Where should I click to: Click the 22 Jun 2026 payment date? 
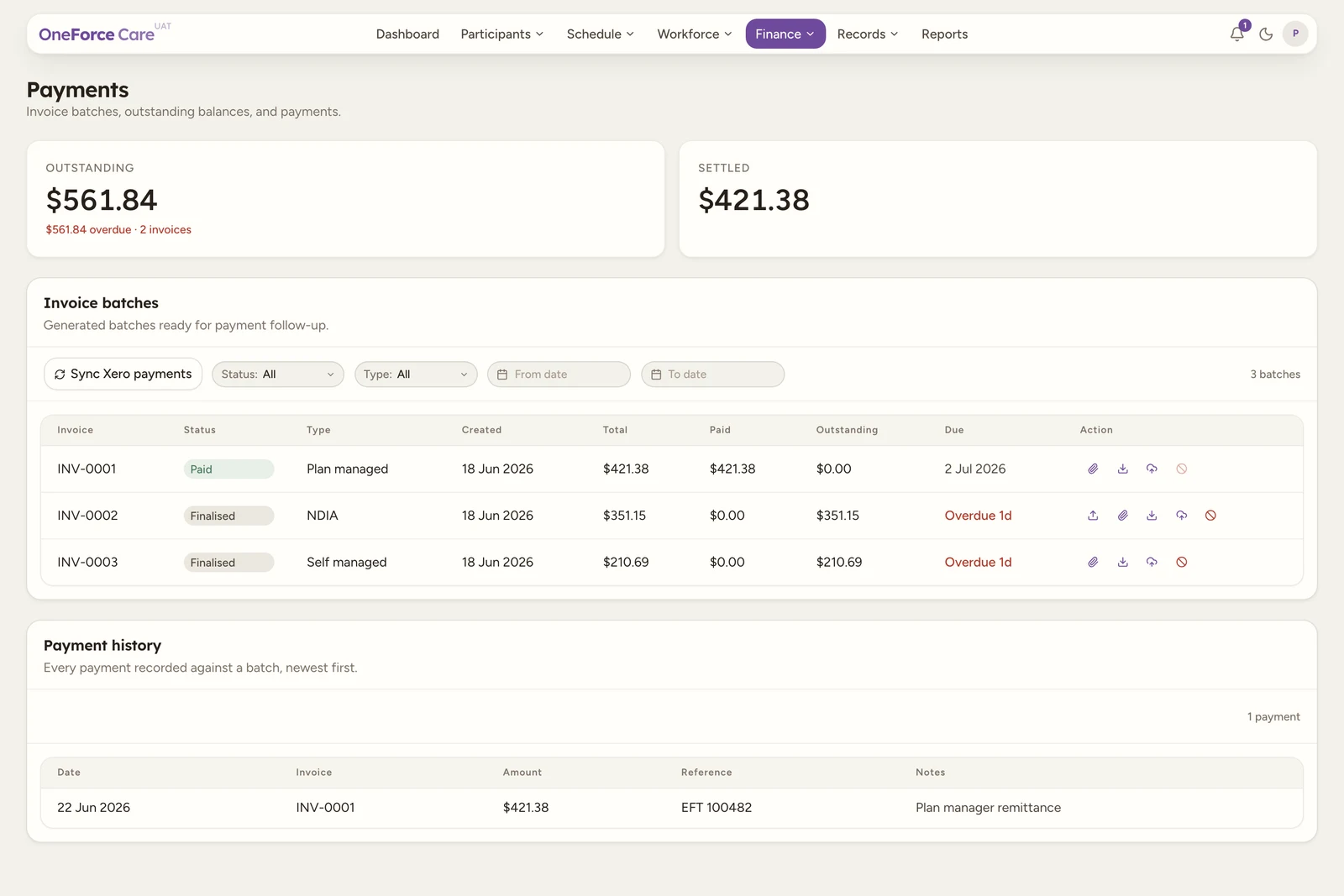tap(93, 807)
